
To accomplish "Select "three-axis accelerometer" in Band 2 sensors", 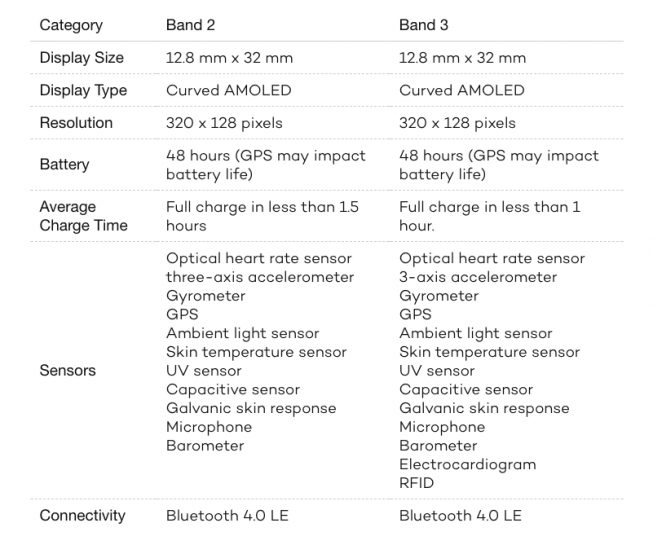I will pyautogui.click(x=260, y=277).
